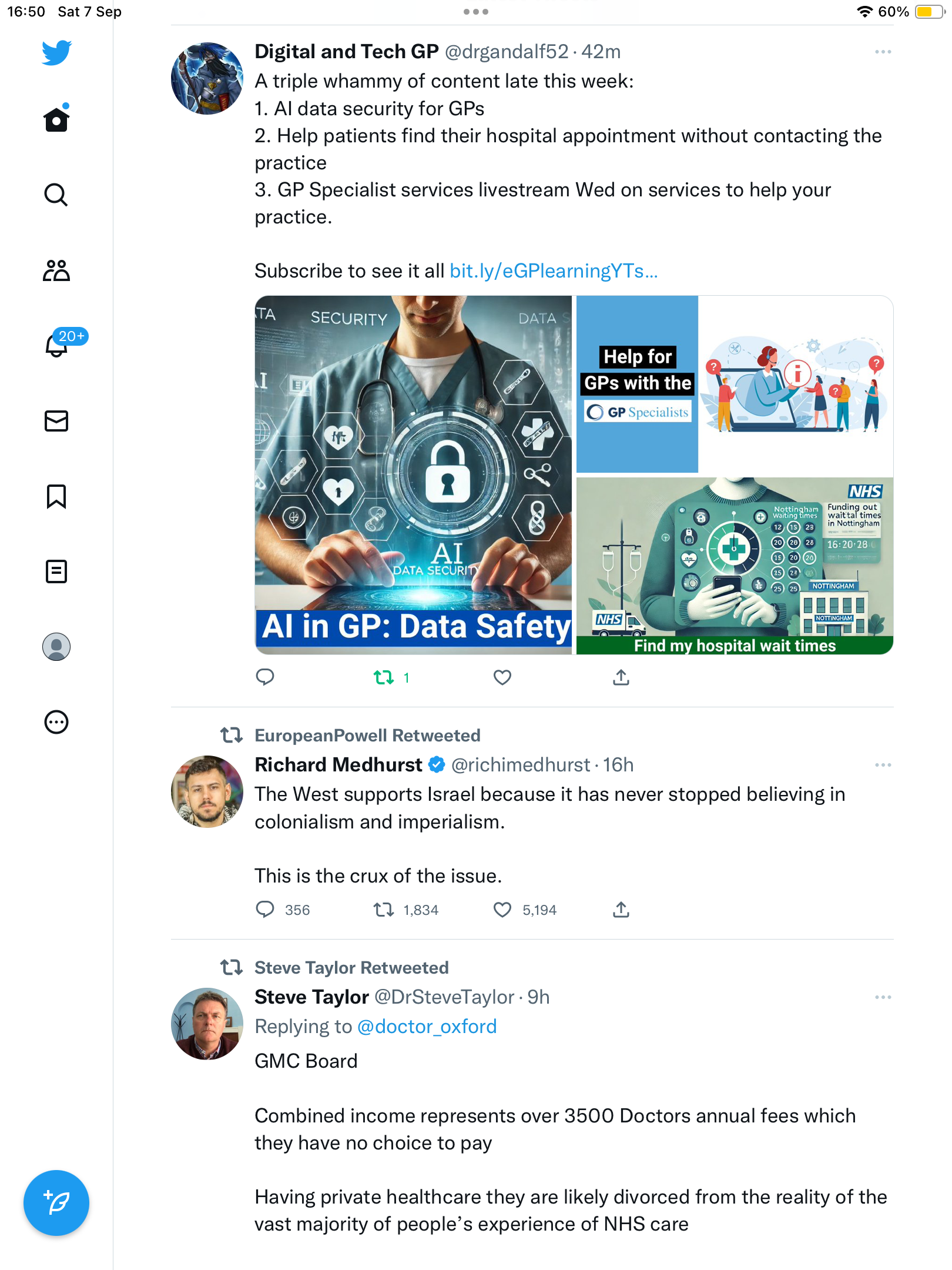Like the Digital and Tech GP tweet

point(502,677)
